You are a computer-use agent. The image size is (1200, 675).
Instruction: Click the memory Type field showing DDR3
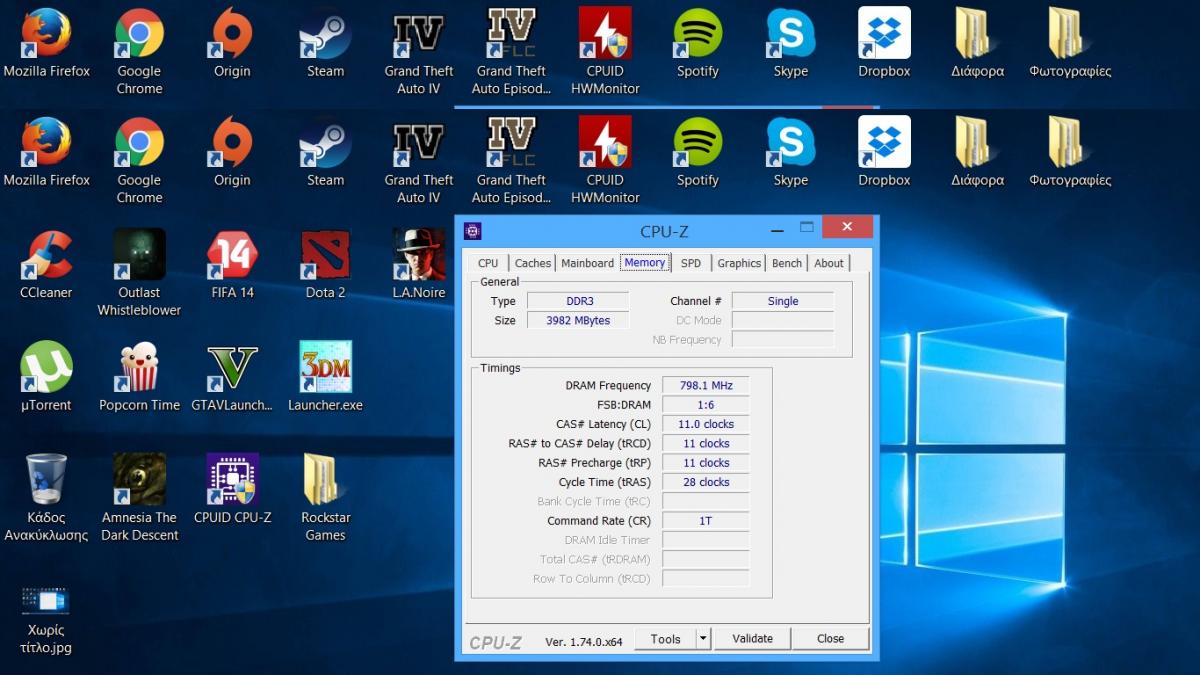[578, 301]
